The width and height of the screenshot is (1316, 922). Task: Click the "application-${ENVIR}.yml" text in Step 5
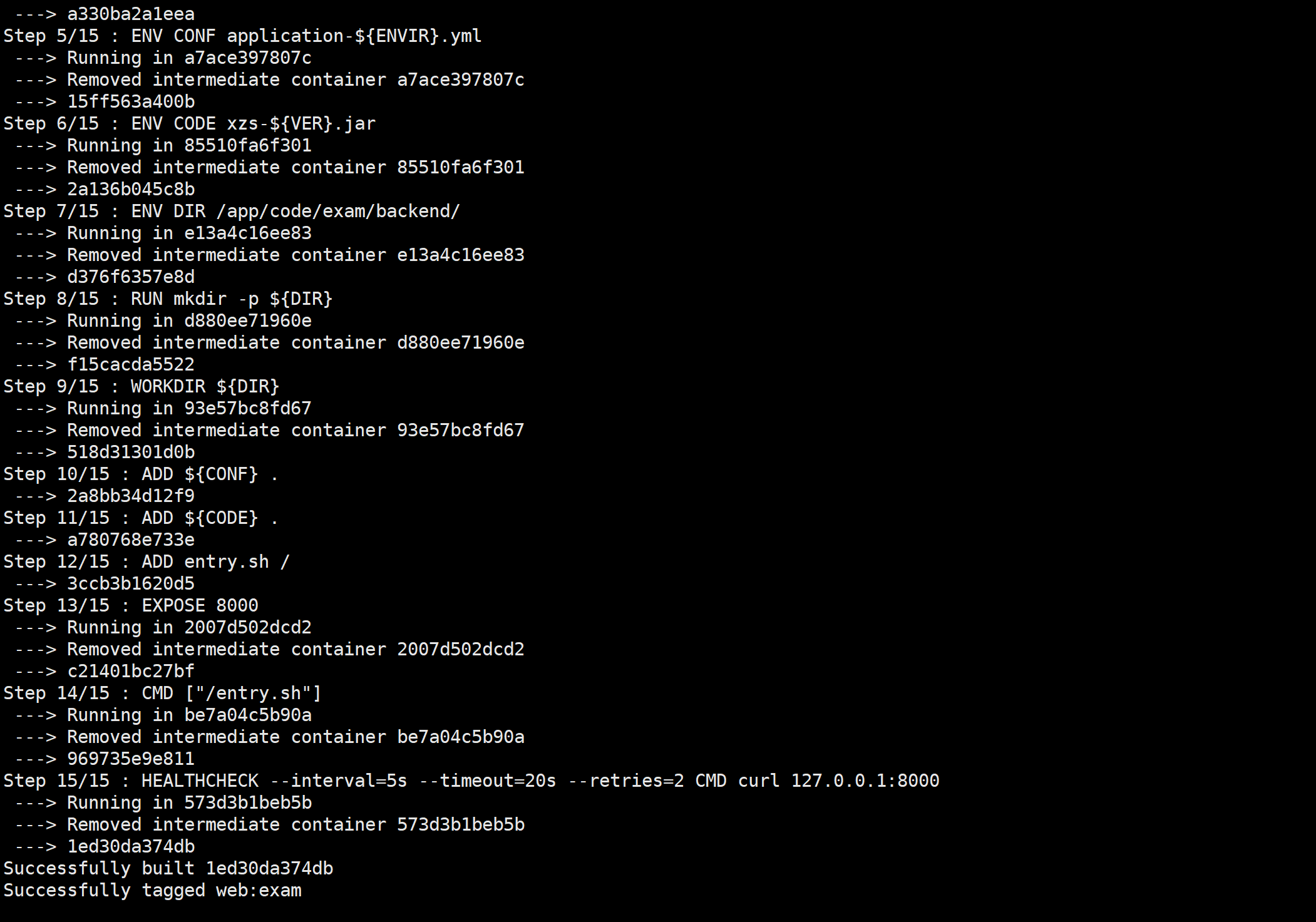(354, 36)
